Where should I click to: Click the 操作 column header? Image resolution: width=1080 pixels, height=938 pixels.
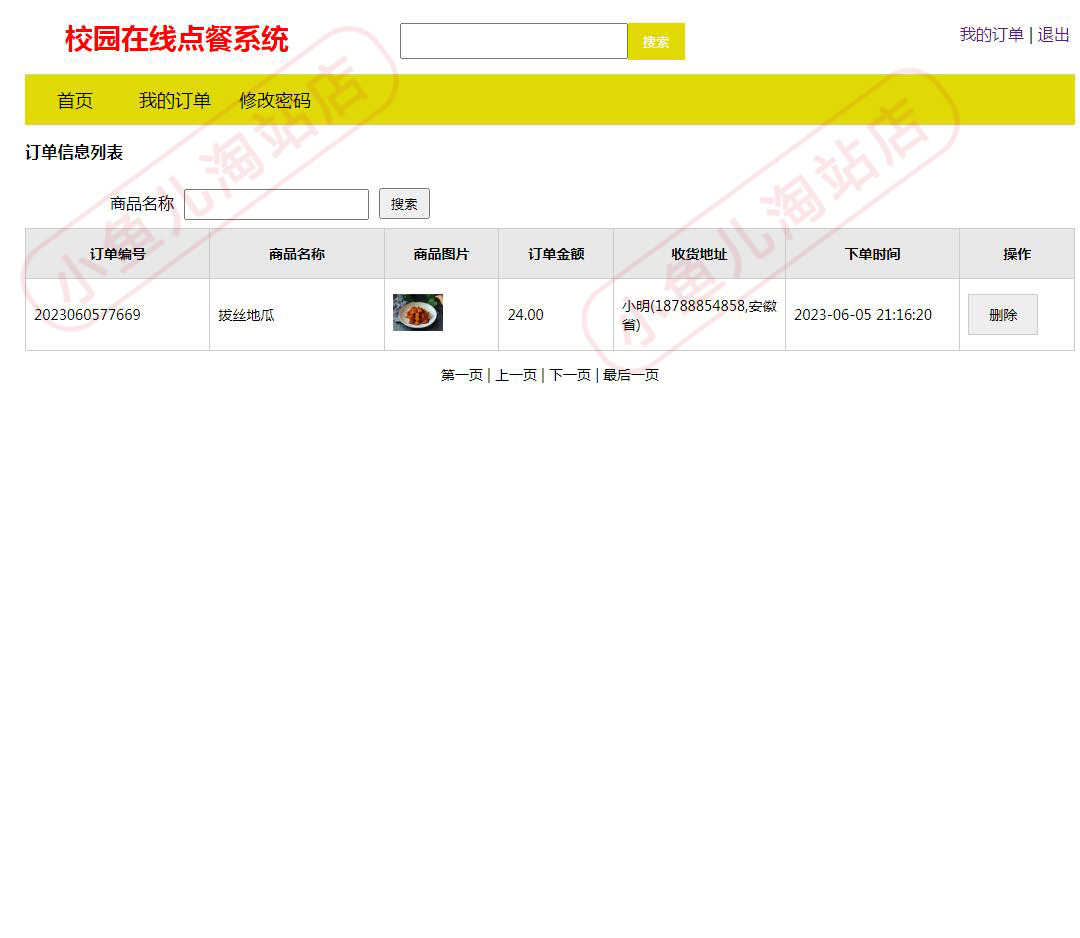(1017, 254)
